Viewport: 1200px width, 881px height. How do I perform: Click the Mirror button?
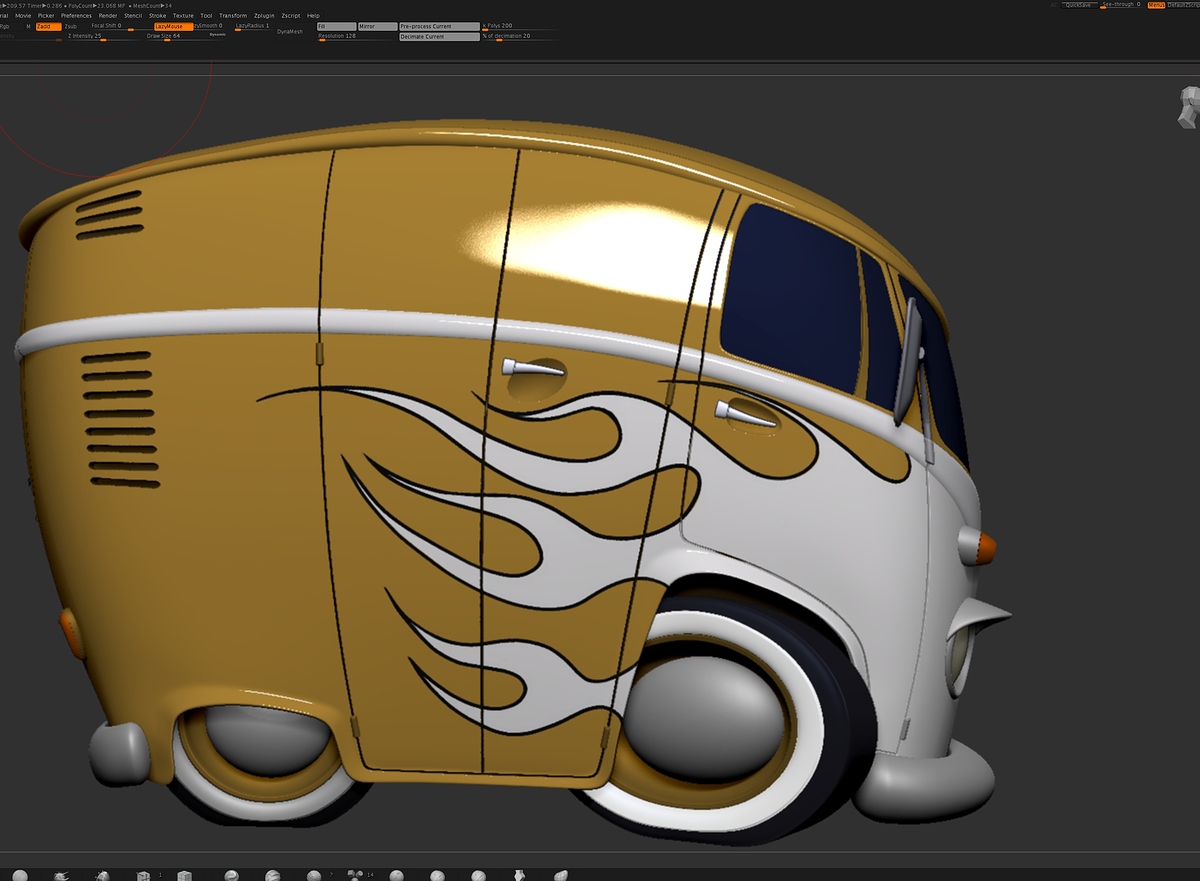coord(378,26)
